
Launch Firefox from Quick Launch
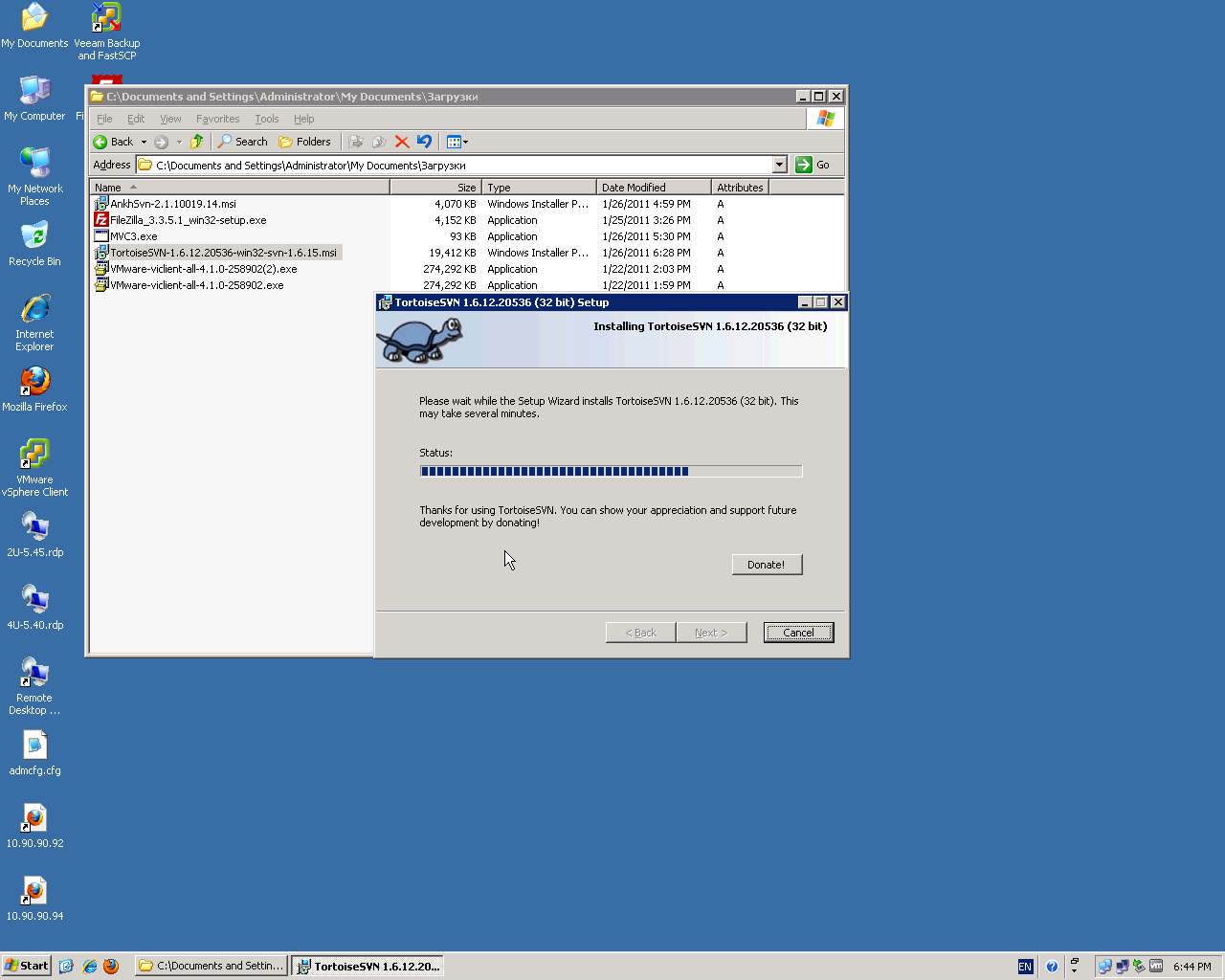(x=111, y=967)
